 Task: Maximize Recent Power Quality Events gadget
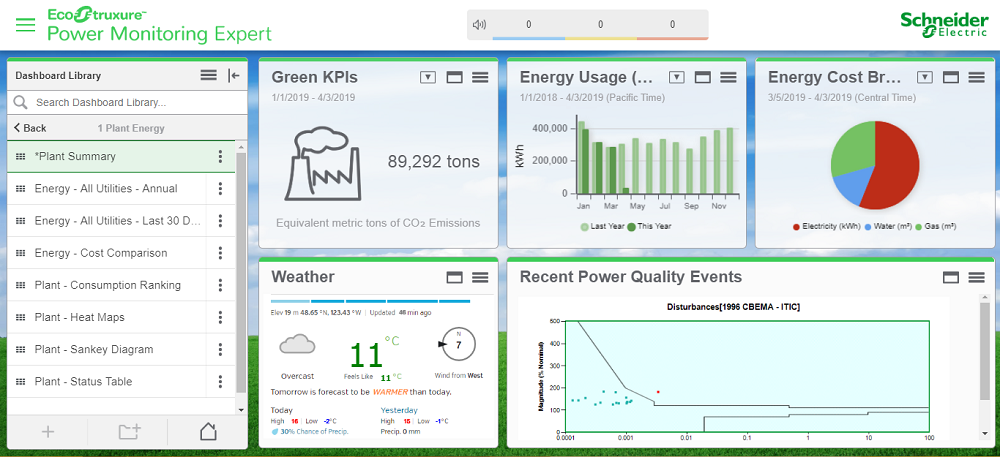pyautogui.click(x=951, y=277)
